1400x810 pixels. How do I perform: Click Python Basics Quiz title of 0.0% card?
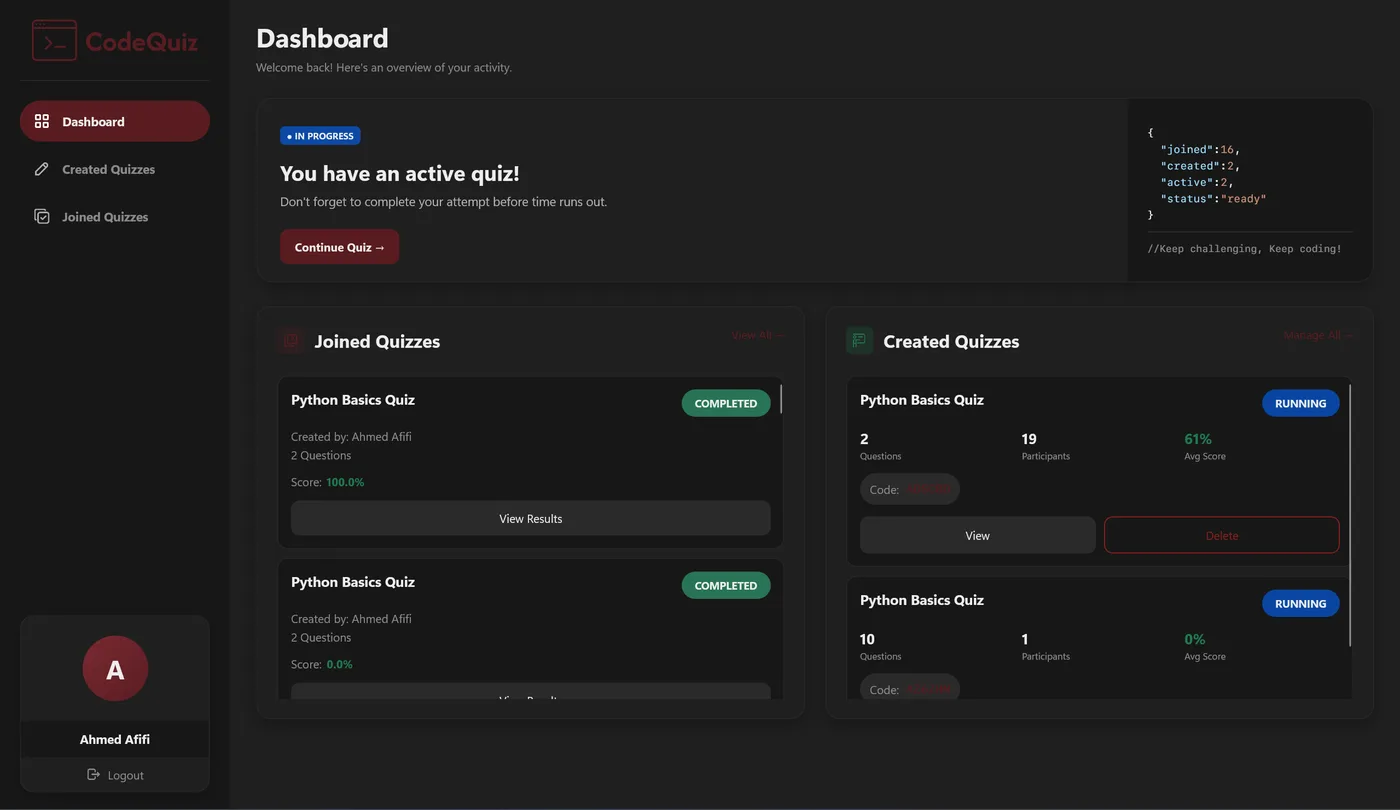pyautogui.click(x=353, y=581)
